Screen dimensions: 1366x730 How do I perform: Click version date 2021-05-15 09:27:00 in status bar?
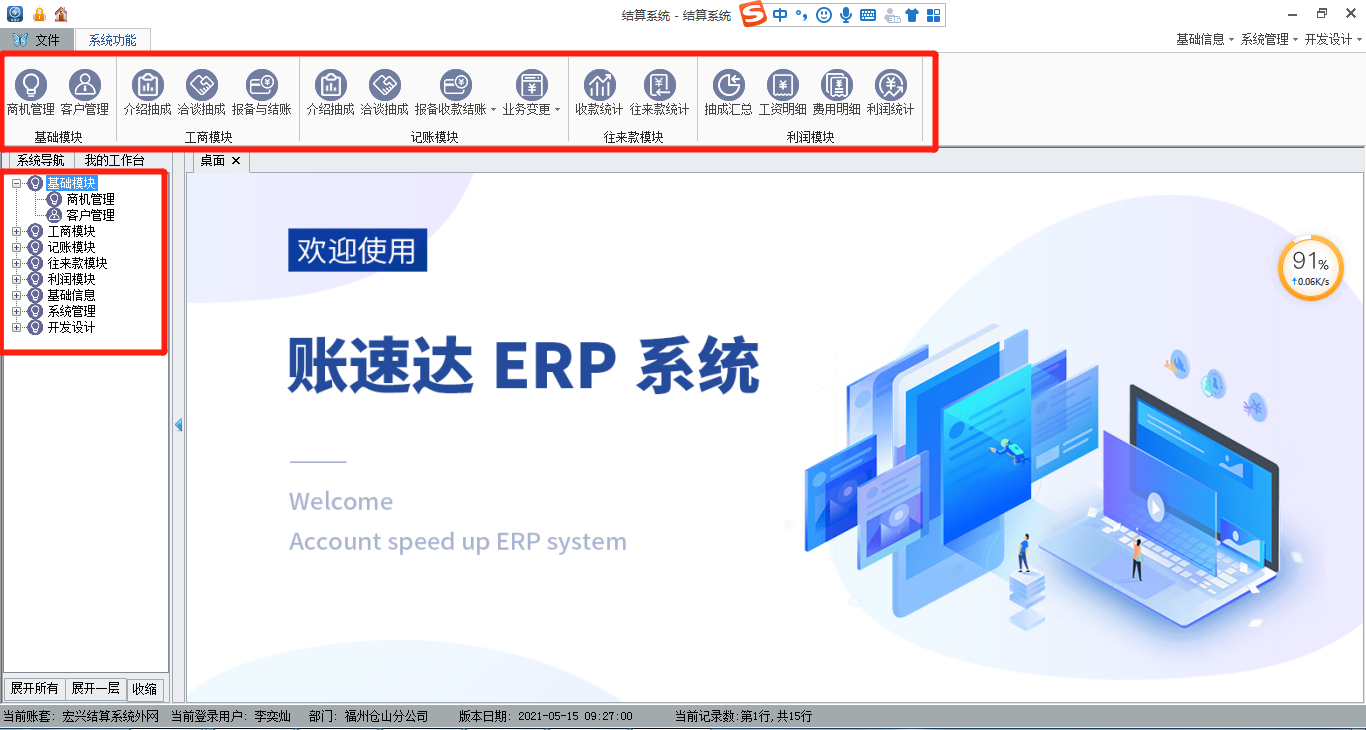point(575,716)
